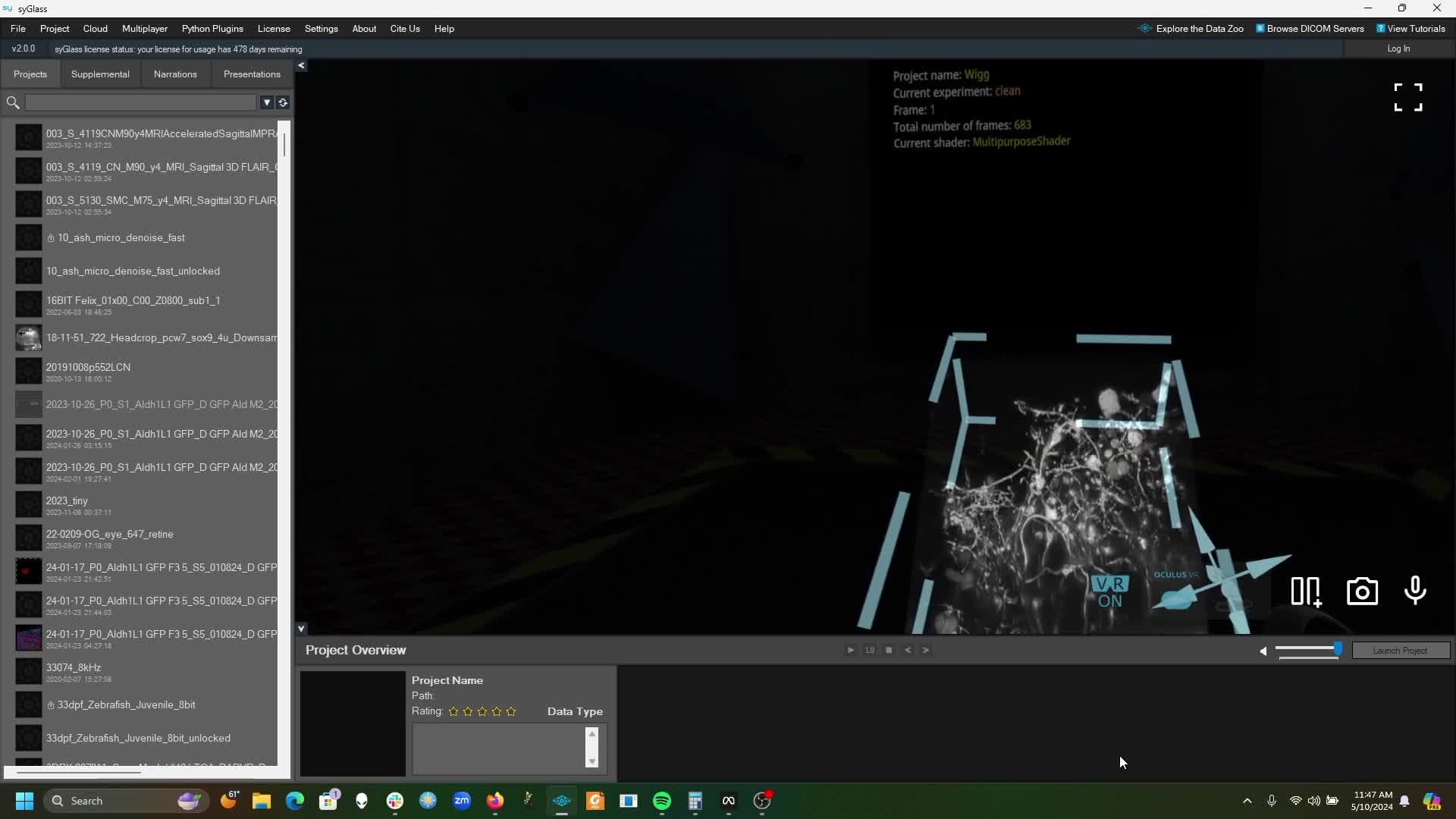1456x819 pixels.
Task: Switch to the Presentations tab
Action: tap(252, 74)
